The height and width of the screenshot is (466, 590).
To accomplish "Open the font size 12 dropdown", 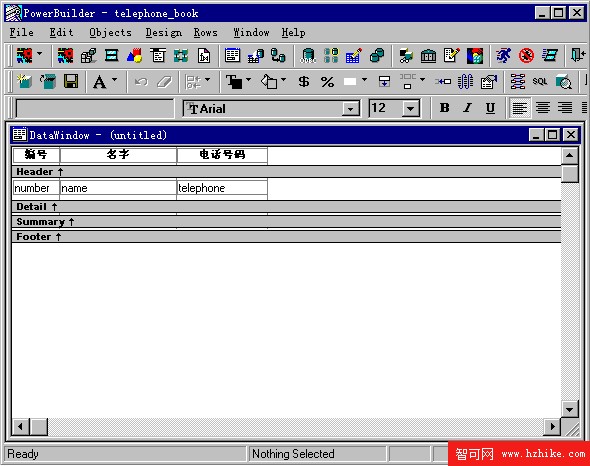I will (411, 109).
